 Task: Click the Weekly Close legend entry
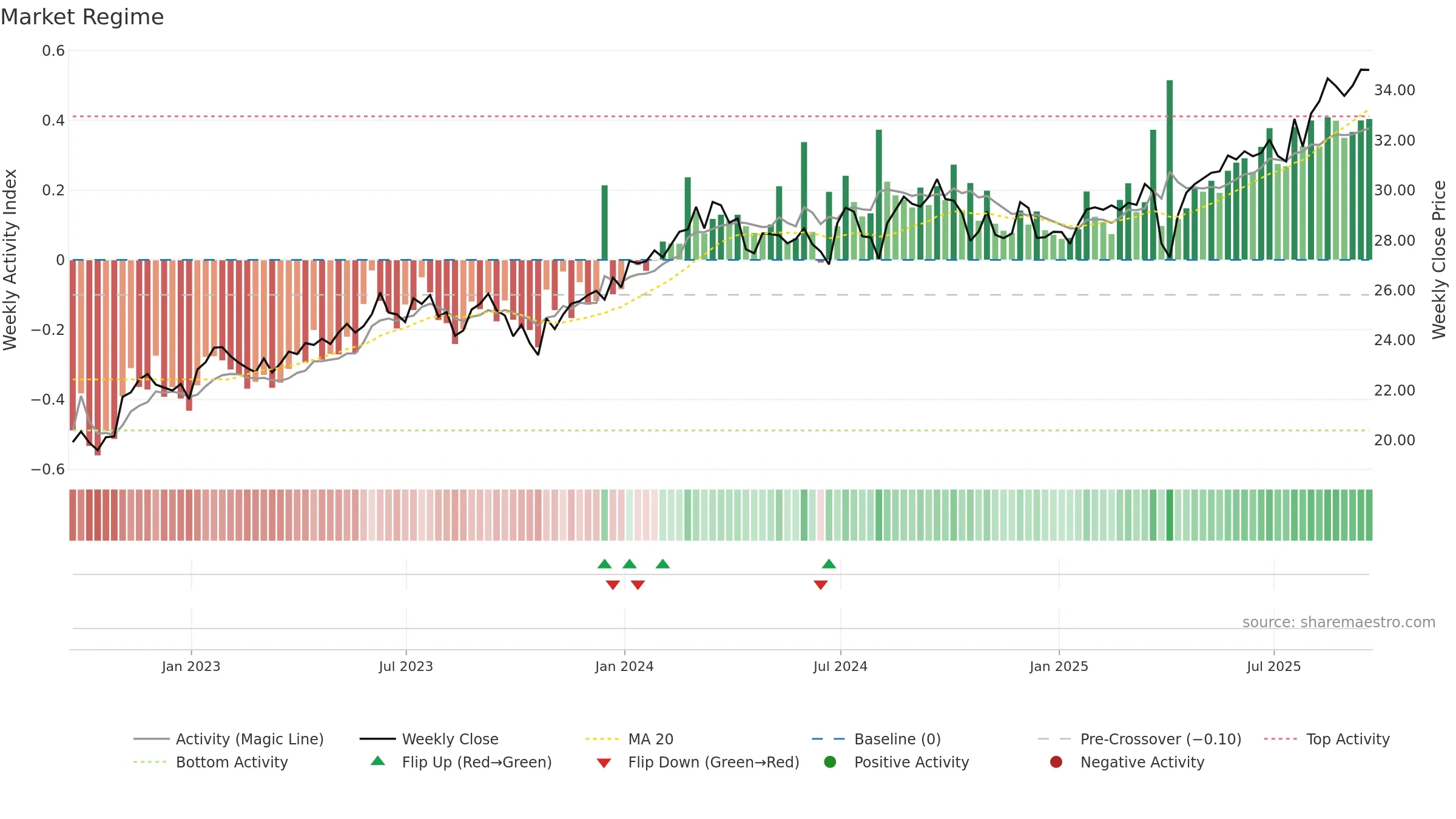pos(429,739)
